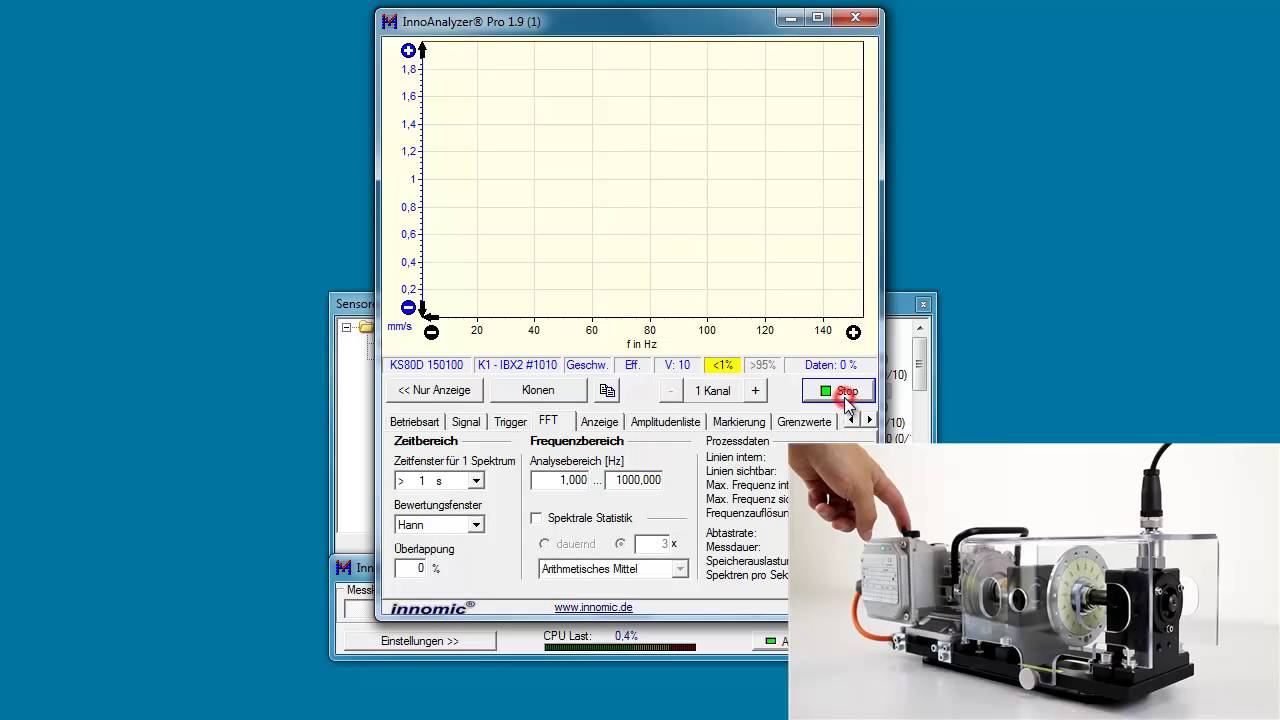Click the KS80D 150100 status cell
This screenshot has height=720, width=1280.
[x=426, y=365]
